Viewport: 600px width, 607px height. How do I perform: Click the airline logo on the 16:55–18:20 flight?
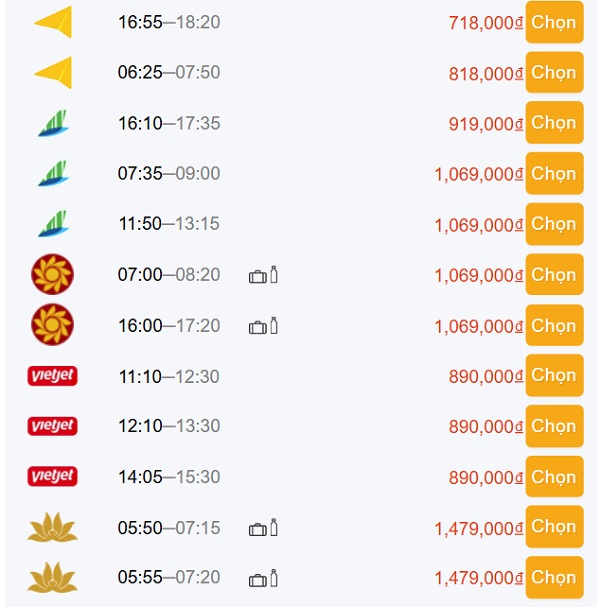pos(53,22)
